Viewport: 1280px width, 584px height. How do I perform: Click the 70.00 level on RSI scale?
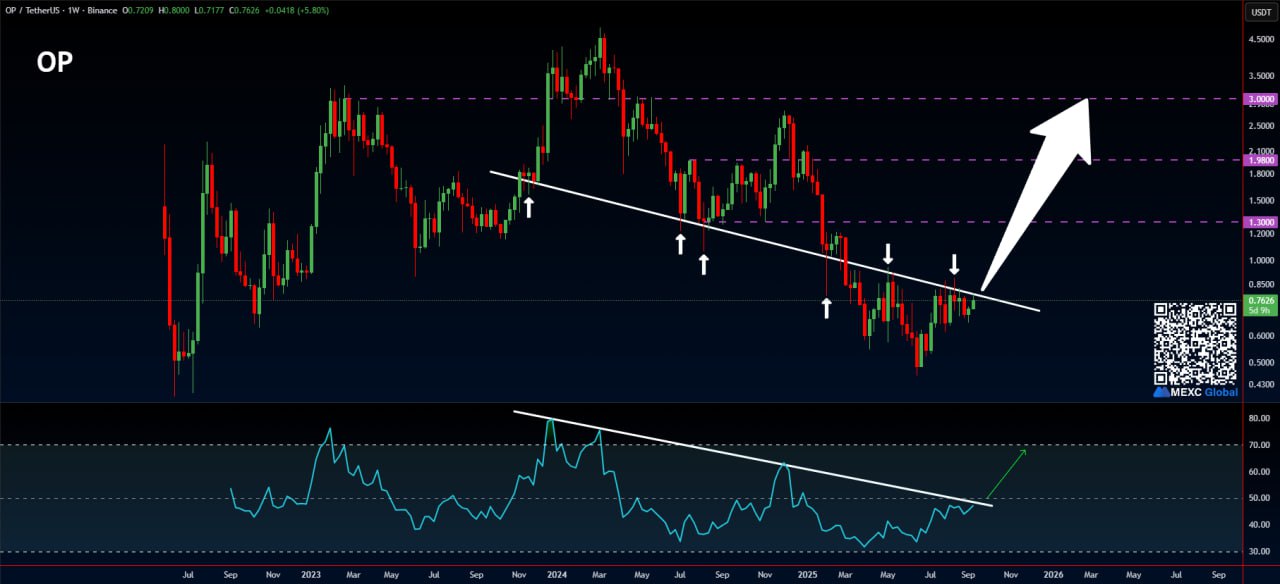coord(1258,445)
